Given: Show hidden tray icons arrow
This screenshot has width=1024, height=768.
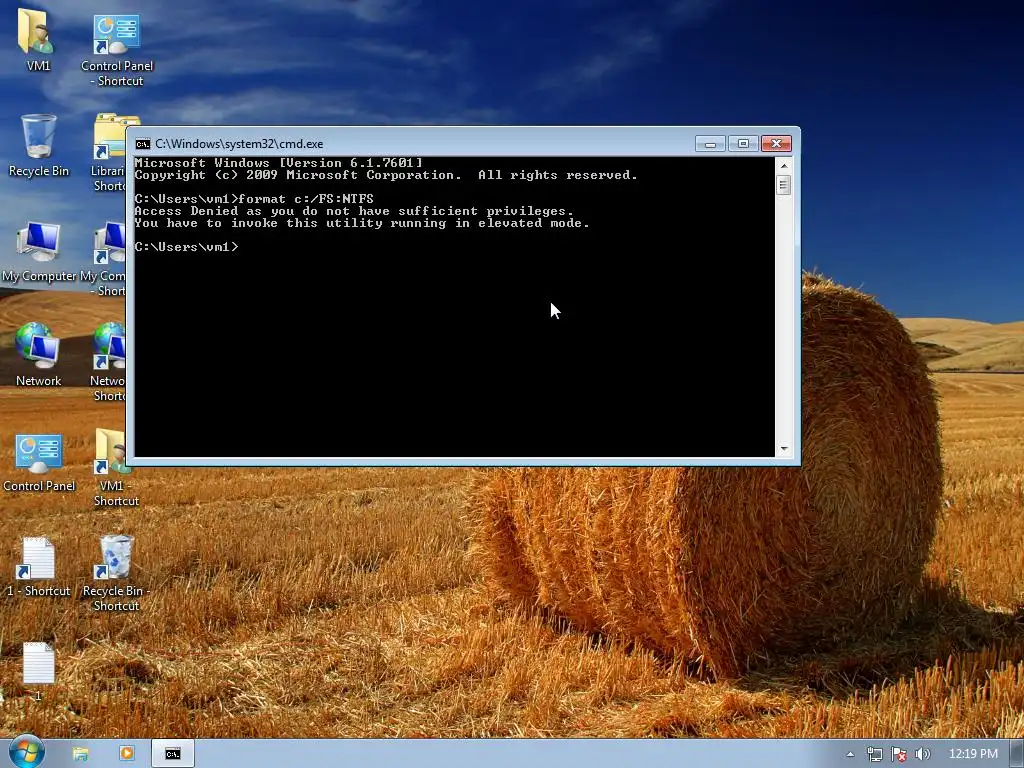Looking at the screenshot, I should [x=850, y=754].
